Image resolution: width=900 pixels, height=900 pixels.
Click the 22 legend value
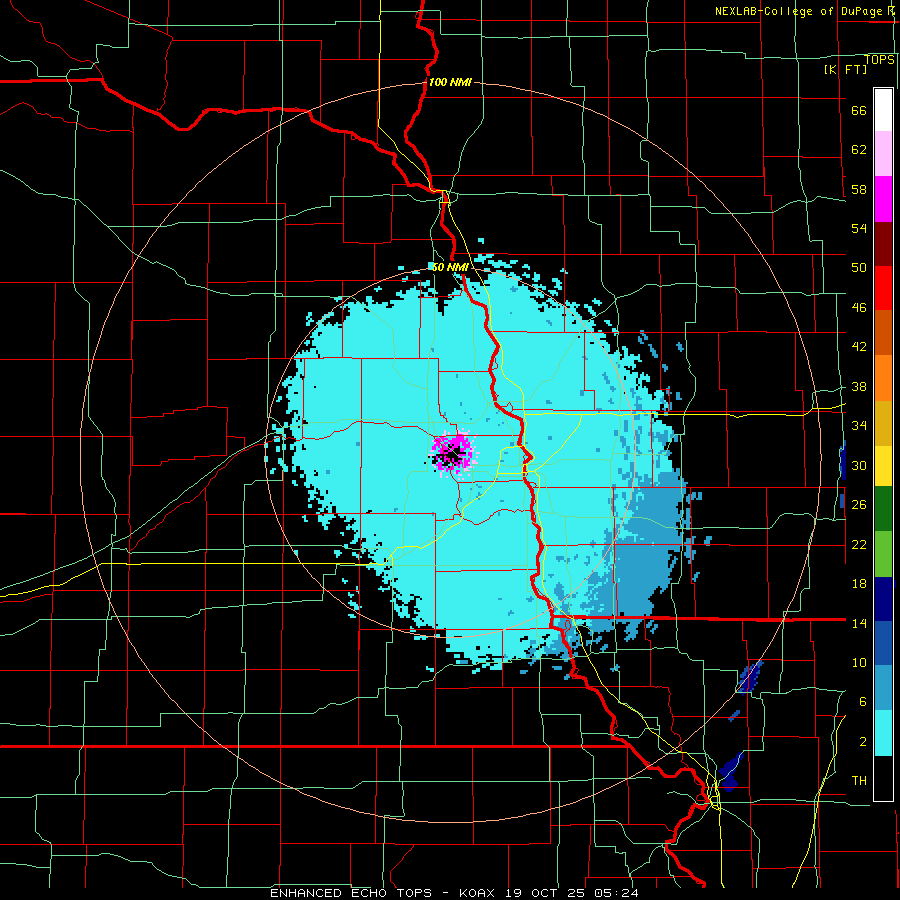tap(859, 545)
